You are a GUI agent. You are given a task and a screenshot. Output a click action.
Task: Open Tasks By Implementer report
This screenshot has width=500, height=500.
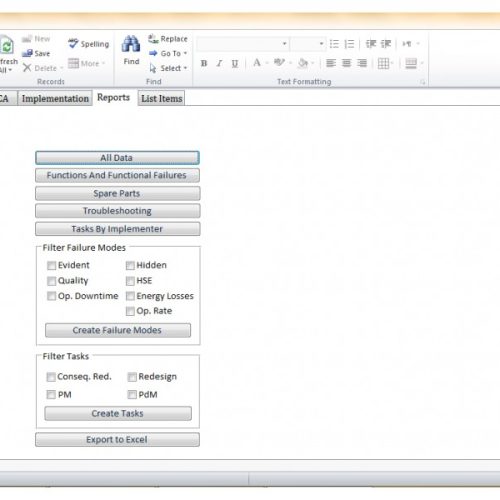(117, 229)
